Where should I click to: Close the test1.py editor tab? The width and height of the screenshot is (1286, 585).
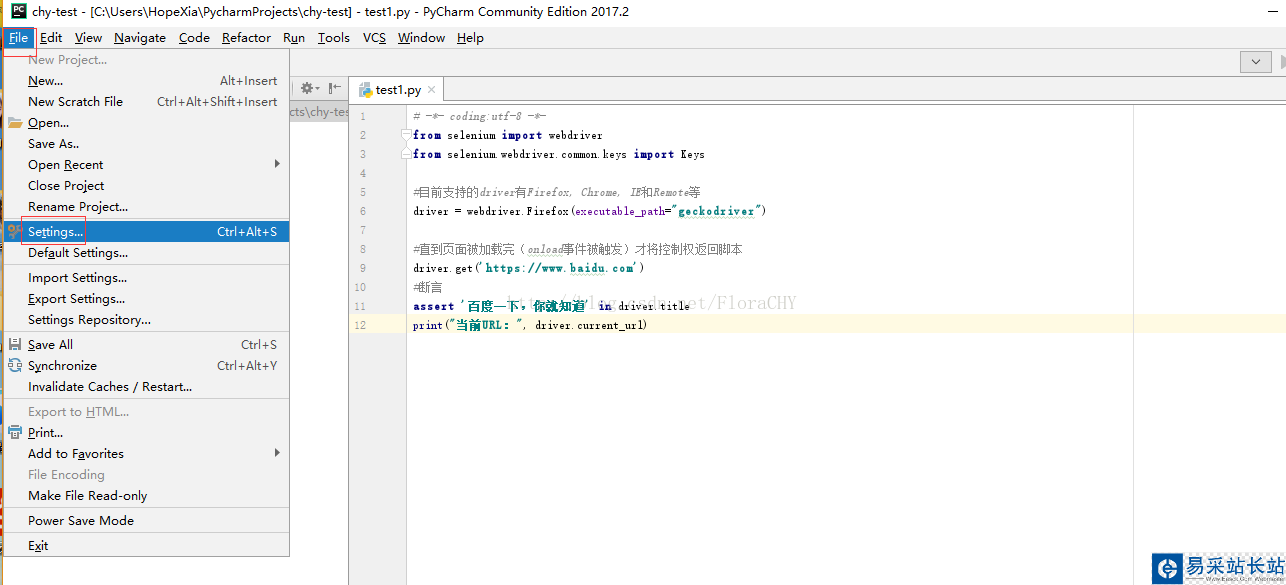coord(431,90)
